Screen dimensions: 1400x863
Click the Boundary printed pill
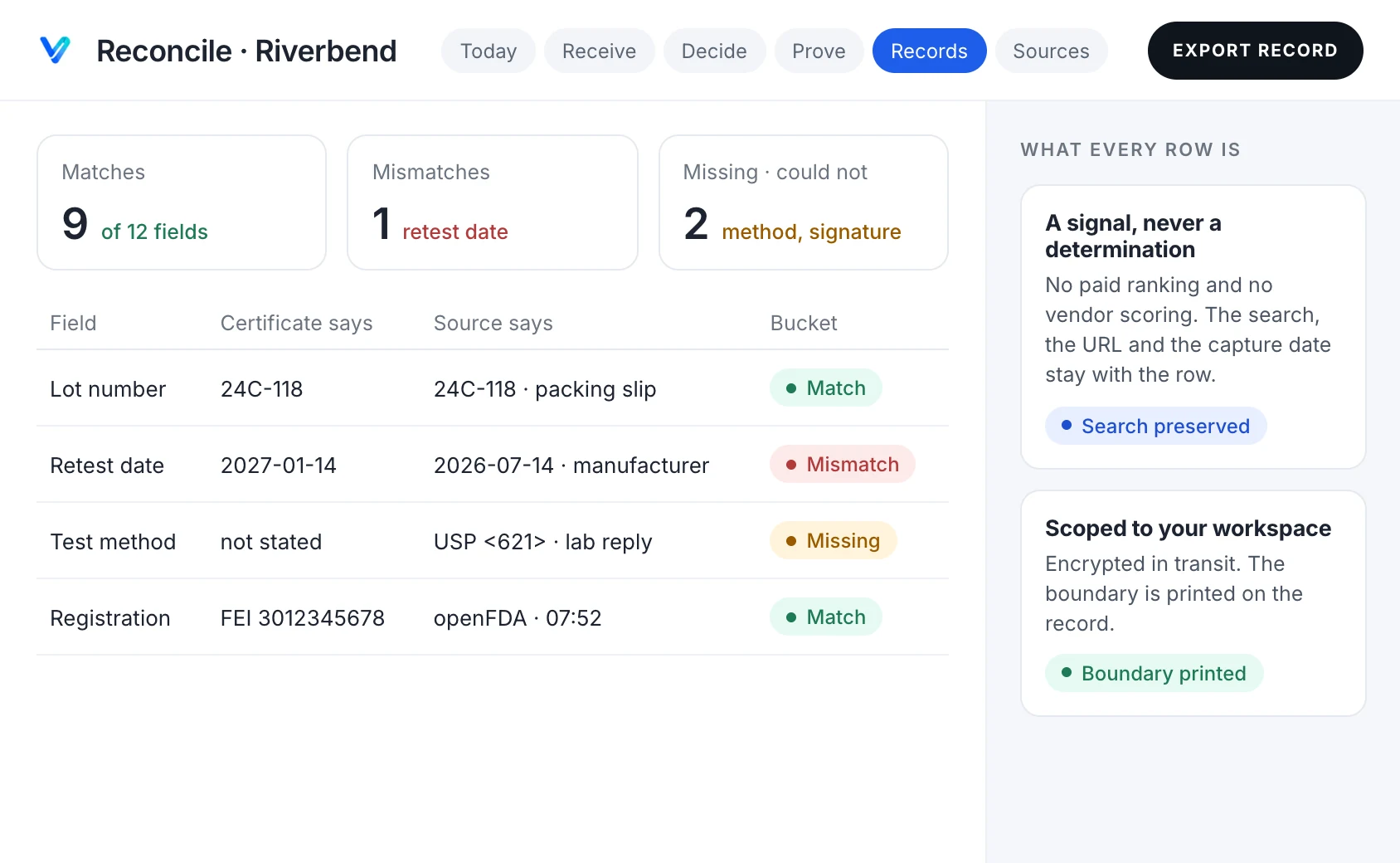pyautogui.click(x=1154, y=673)
